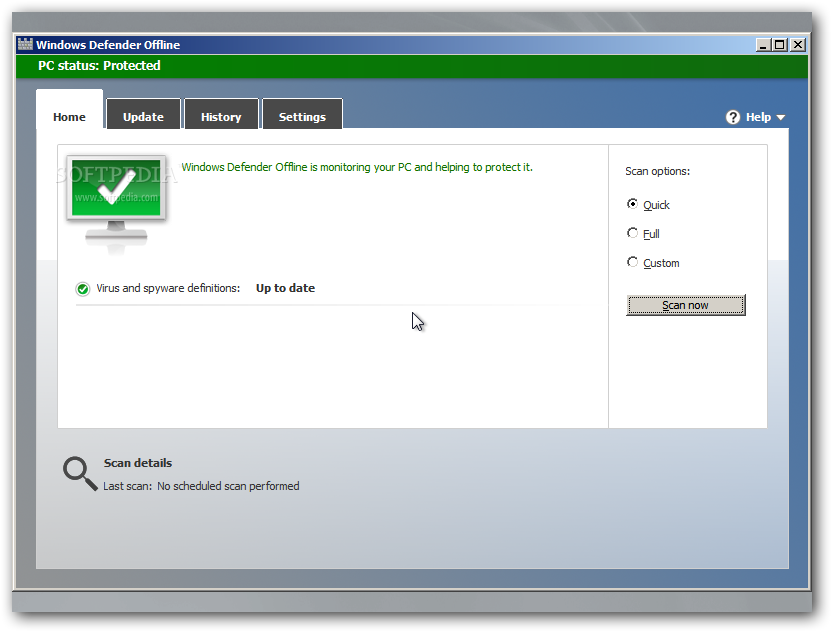Close the Windows Defender Offline window

click(798, 45)
